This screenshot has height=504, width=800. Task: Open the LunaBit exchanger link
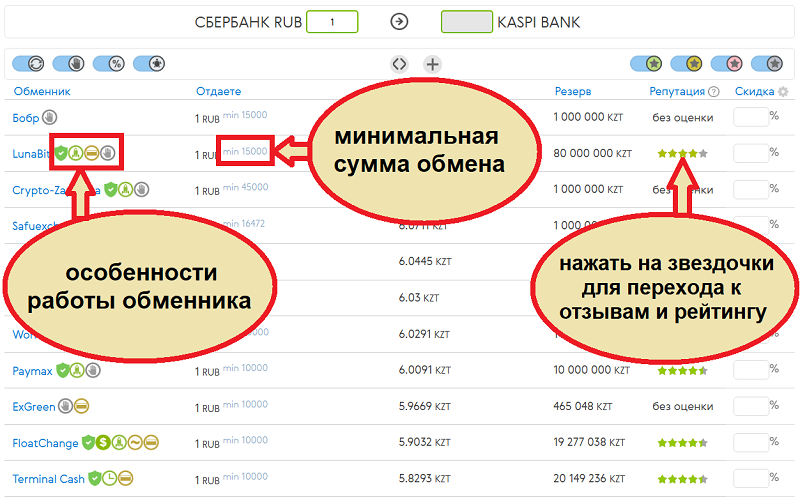click(31, 154)
